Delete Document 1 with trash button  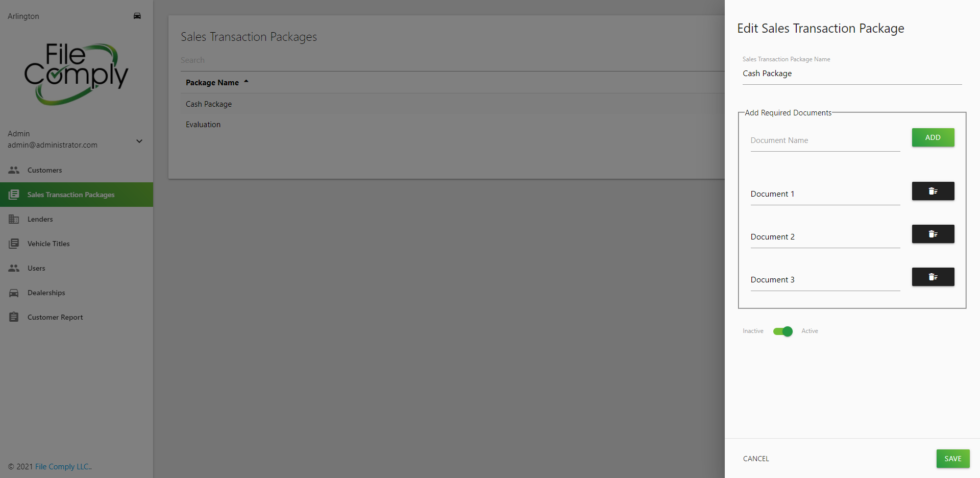pyautogui.click(x=932, y=191)
